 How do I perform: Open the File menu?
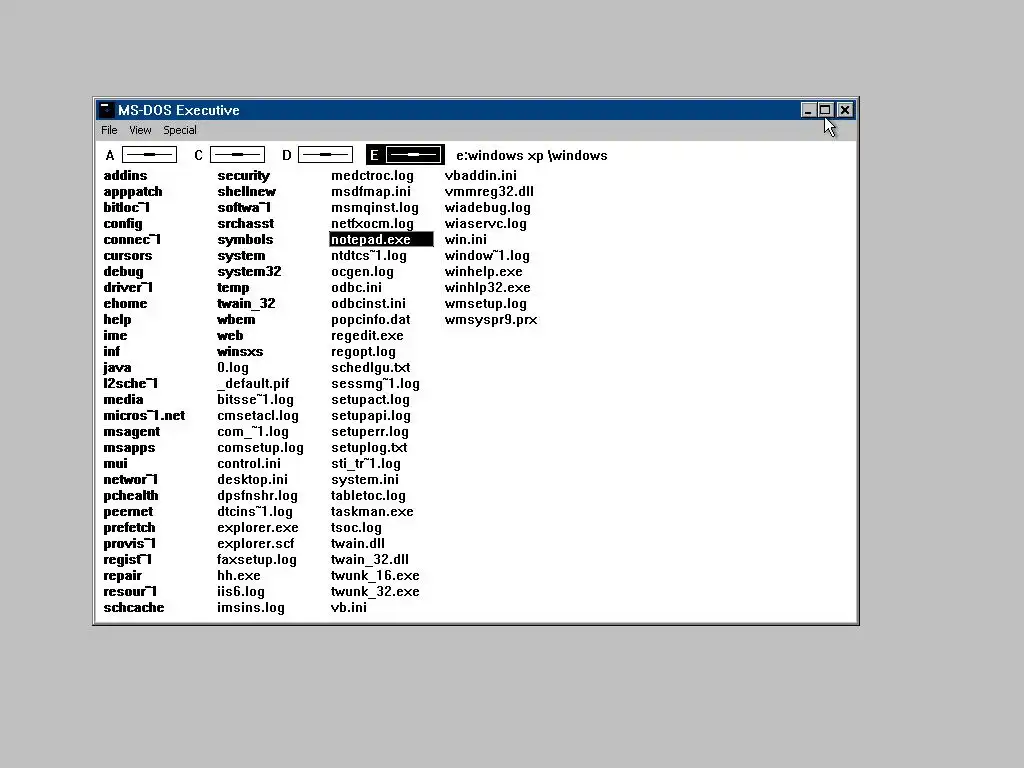click(x=109, y=130)
